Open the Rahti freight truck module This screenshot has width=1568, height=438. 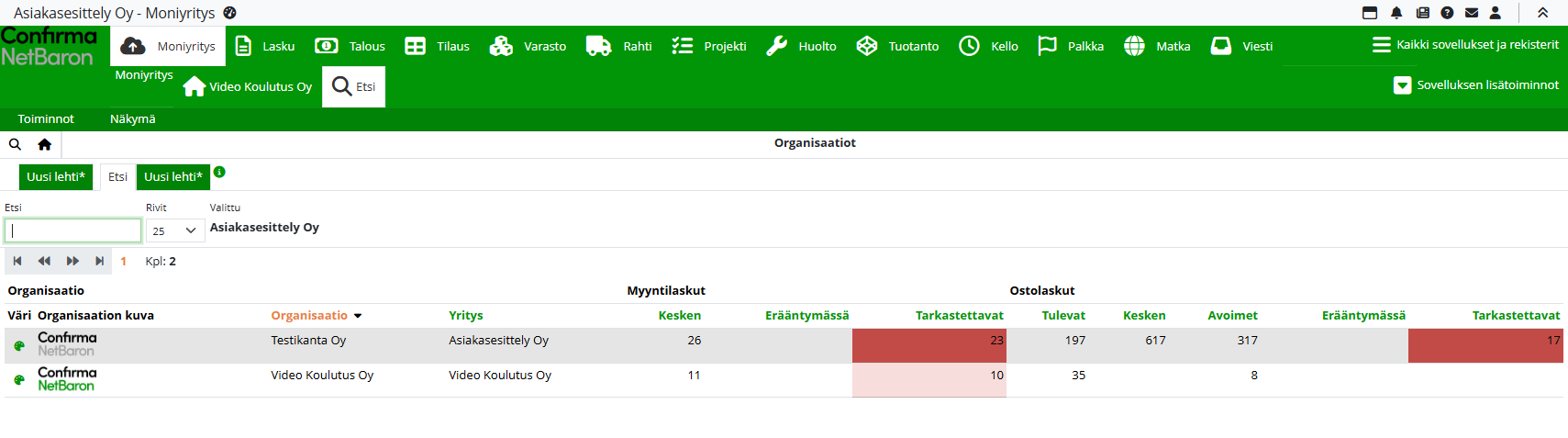pyautogui.click(x=618, y=46)
